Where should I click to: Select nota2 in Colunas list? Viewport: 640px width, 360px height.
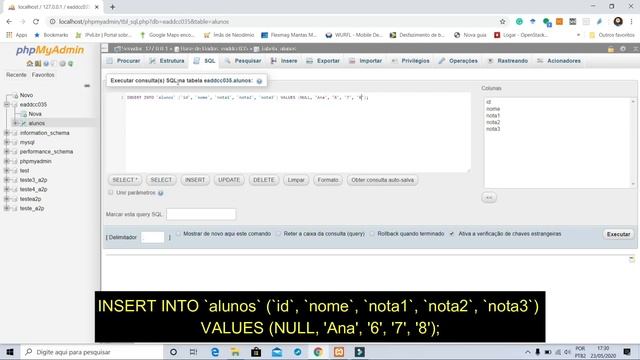pyautogui.click(x=493, y=122)
